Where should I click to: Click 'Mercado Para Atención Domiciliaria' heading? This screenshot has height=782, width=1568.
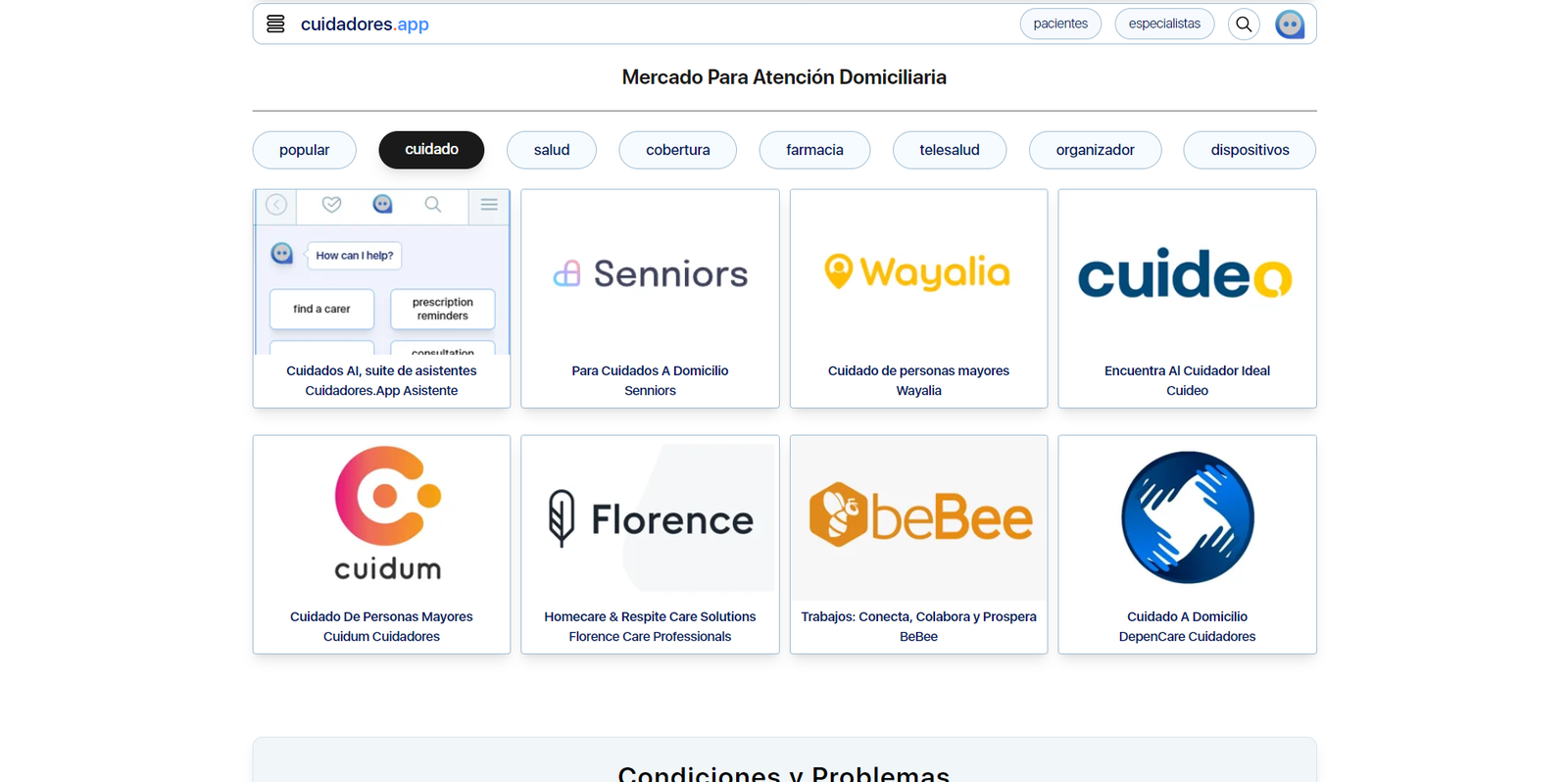784,76
